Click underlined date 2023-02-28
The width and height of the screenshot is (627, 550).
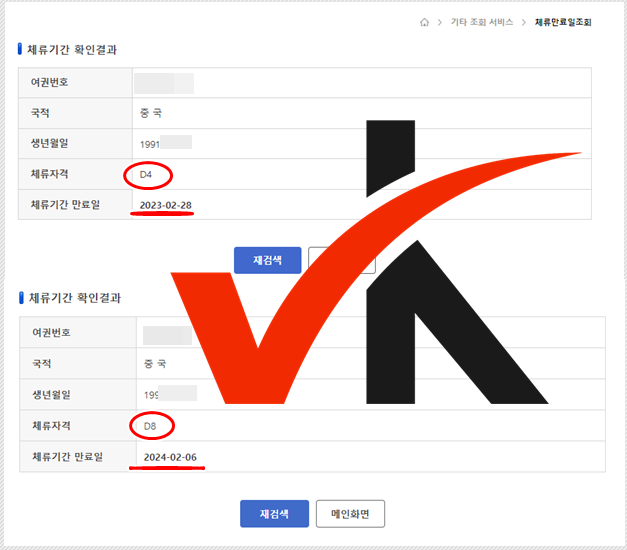coord(166,205)
